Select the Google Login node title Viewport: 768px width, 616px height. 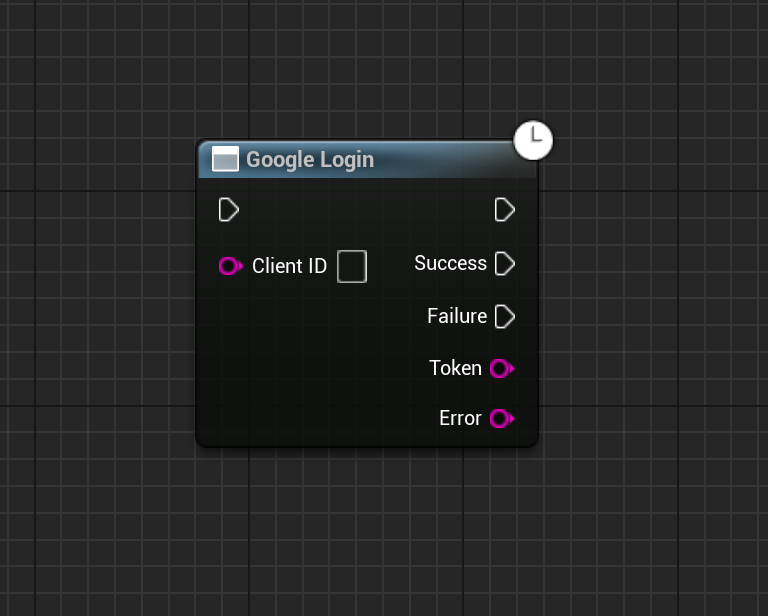click(310, 160)
